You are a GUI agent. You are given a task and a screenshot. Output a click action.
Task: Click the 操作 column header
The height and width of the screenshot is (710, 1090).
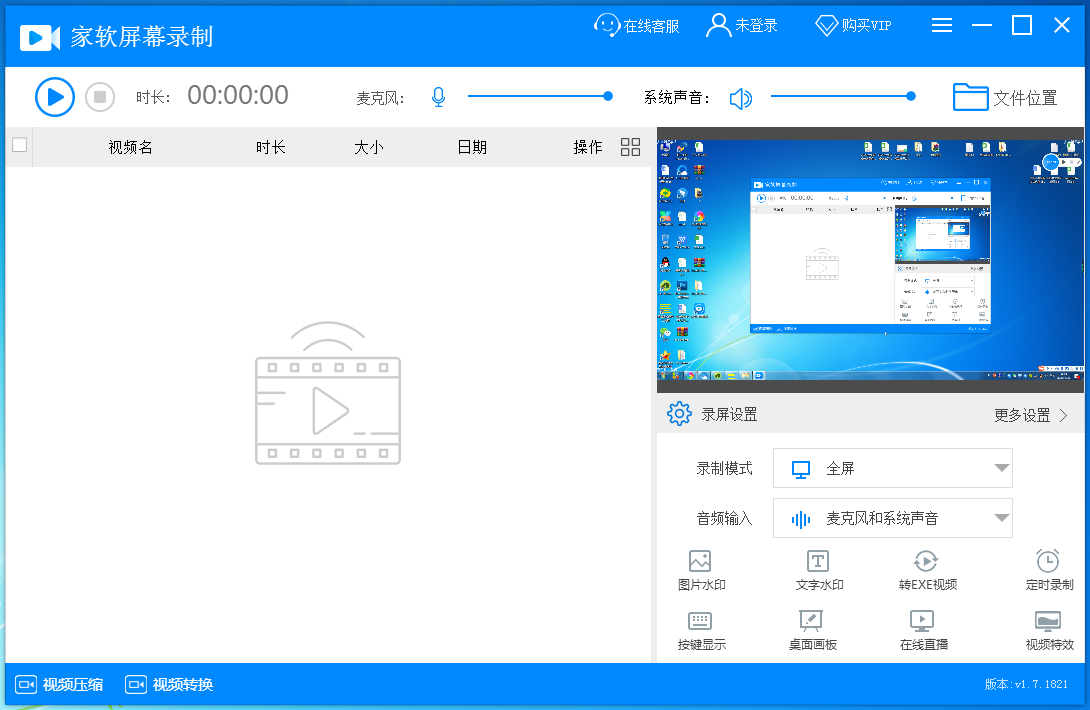(x=587, y=147)
